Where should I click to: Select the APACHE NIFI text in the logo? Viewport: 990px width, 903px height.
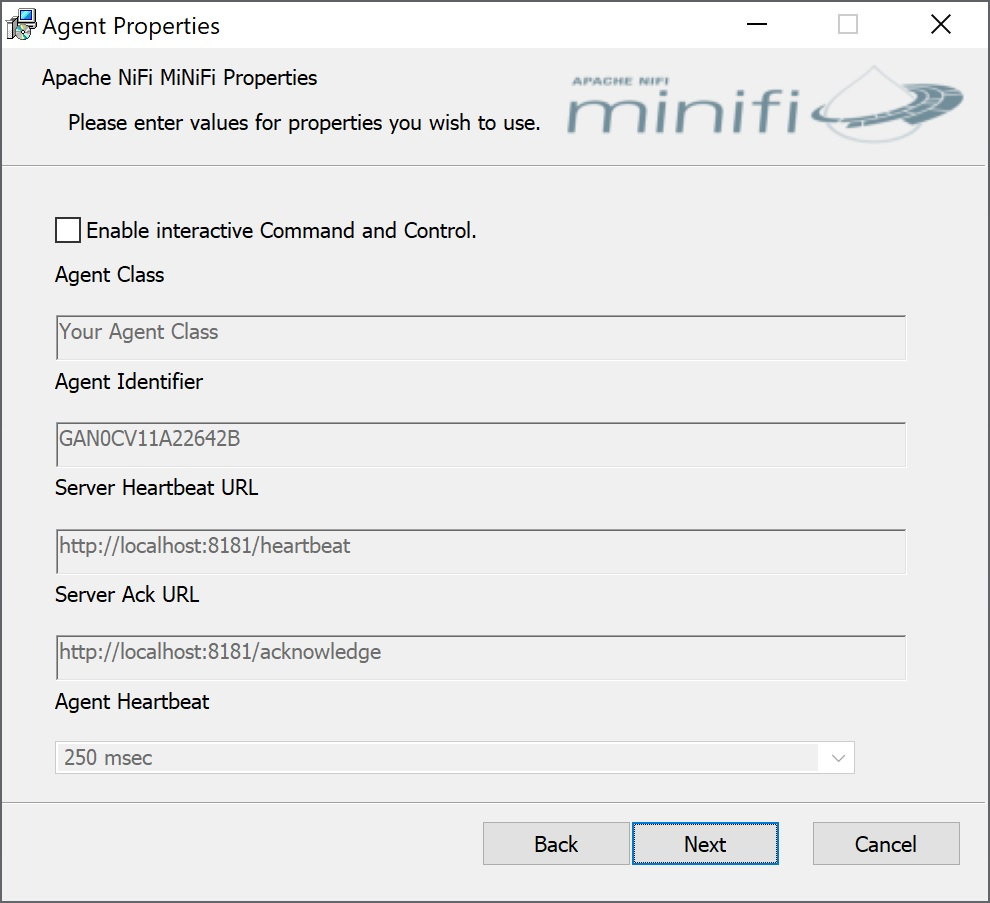coord(620,78)
